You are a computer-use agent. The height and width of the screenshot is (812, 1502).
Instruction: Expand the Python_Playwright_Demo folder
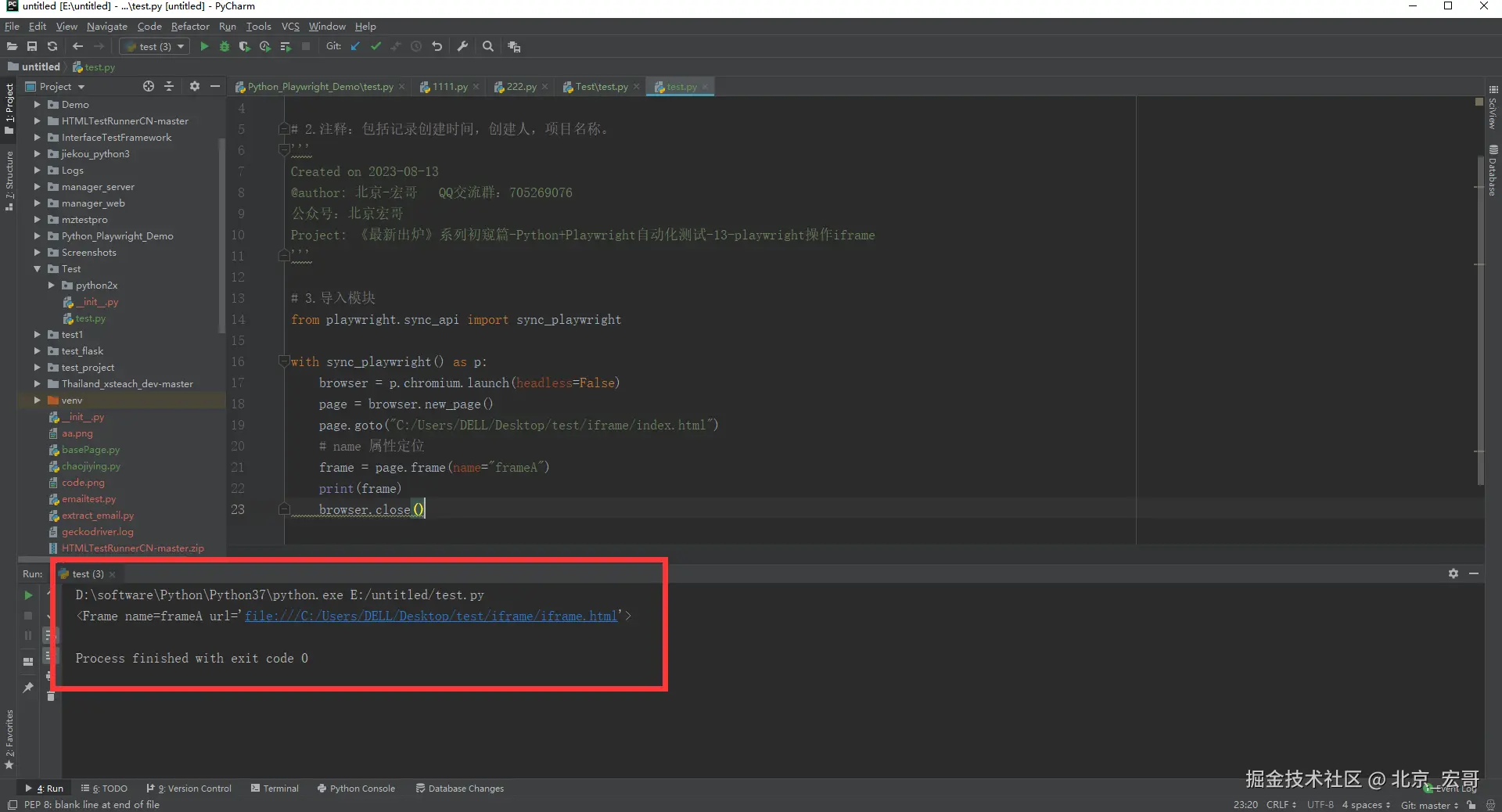37,235
